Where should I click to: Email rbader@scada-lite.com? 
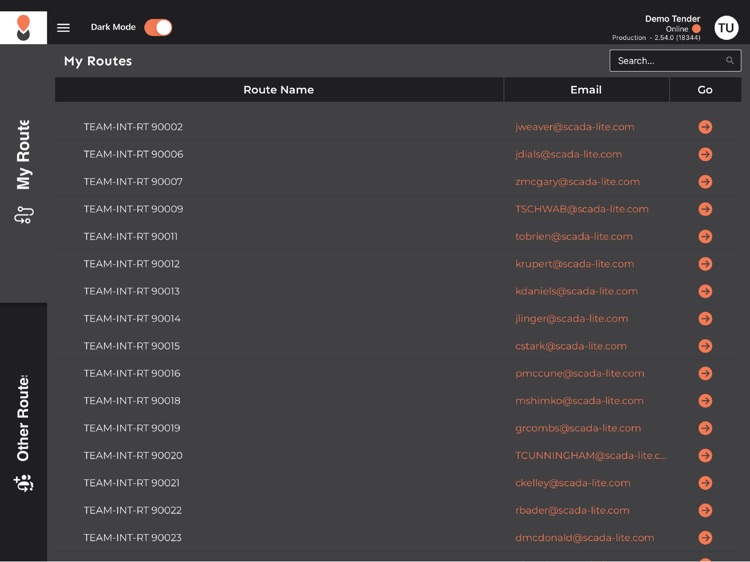[x=572, y=510]
